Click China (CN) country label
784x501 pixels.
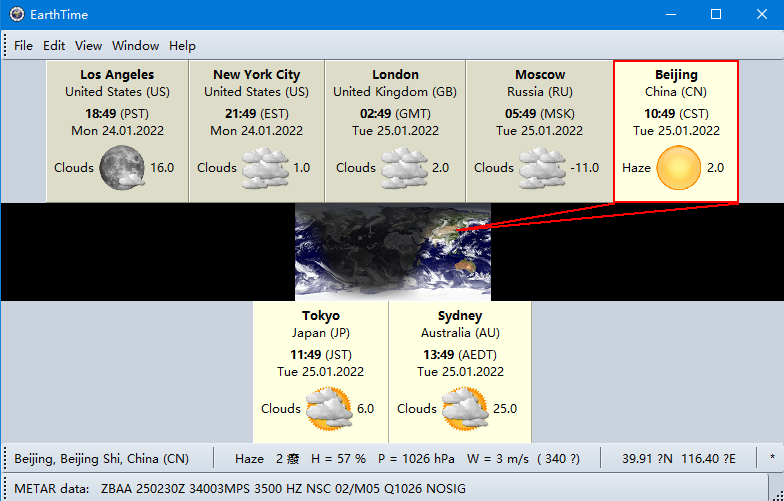(x=676, y=92)
